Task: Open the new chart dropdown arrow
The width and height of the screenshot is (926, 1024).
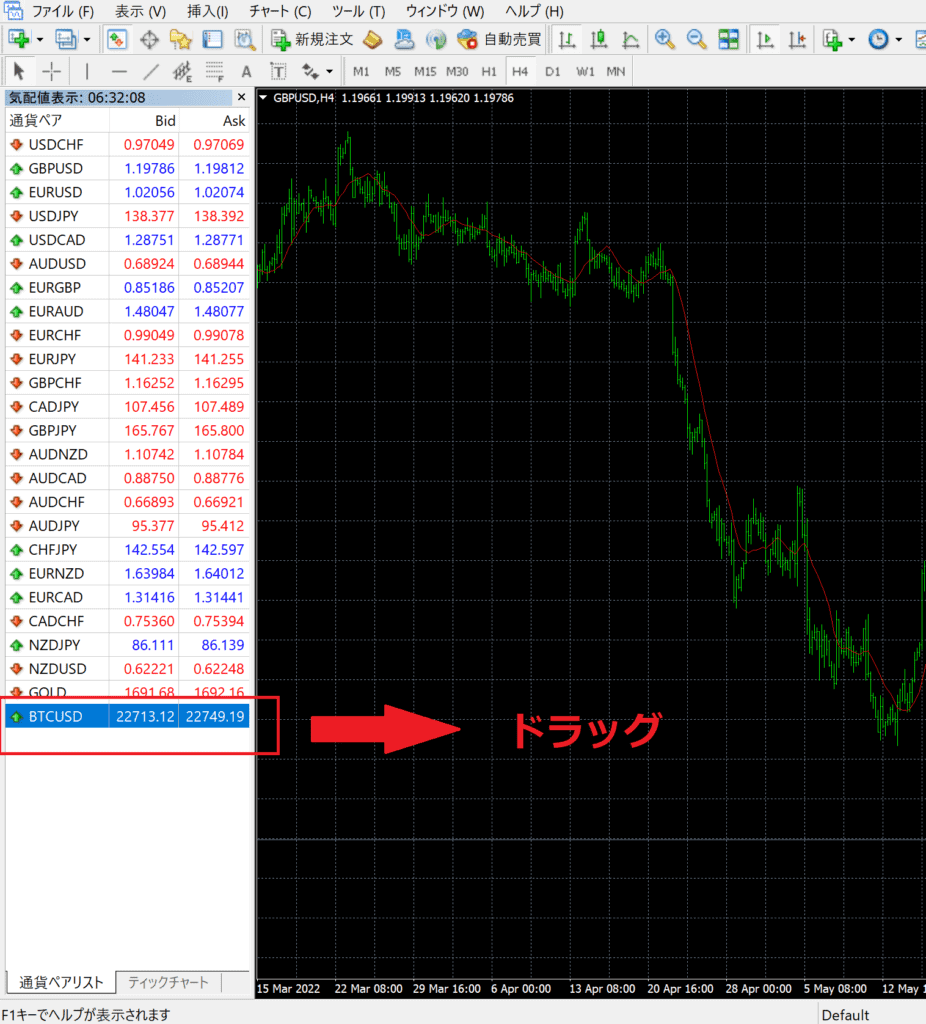Action: click(x=40, y=40)
